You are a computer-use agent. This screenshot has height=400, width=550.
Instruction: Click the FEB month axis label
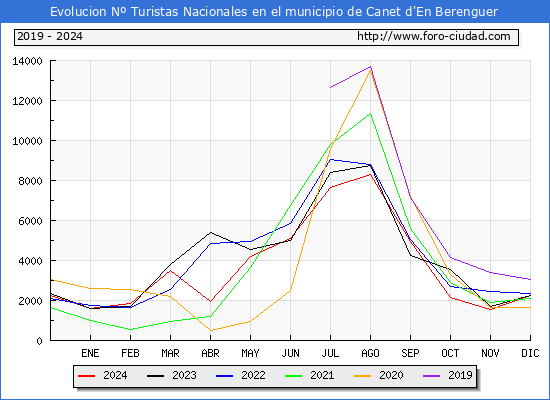pos(130,353)
